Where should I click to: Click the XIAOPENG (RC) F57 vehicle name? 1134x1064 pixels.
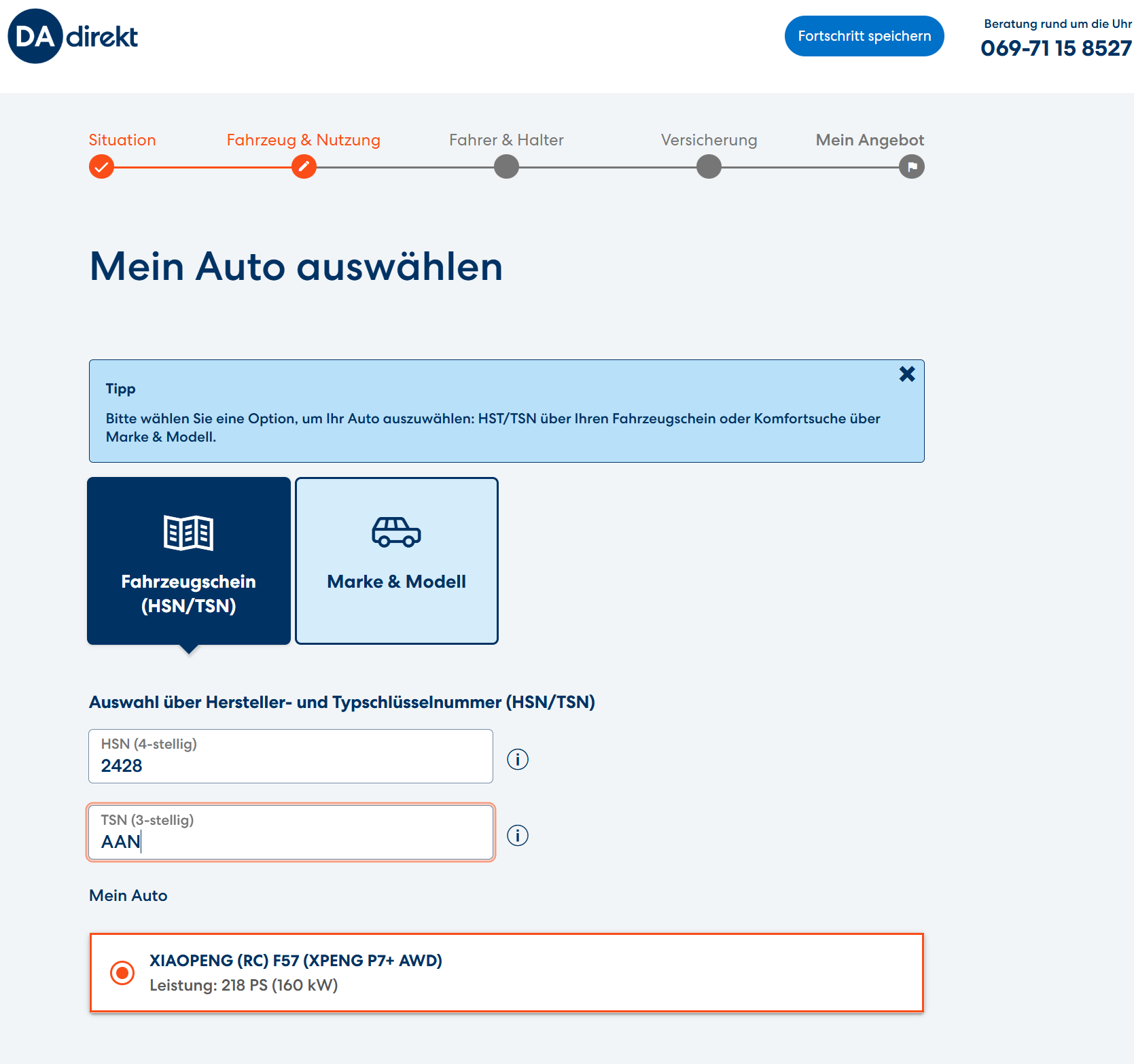click(296, 961)
